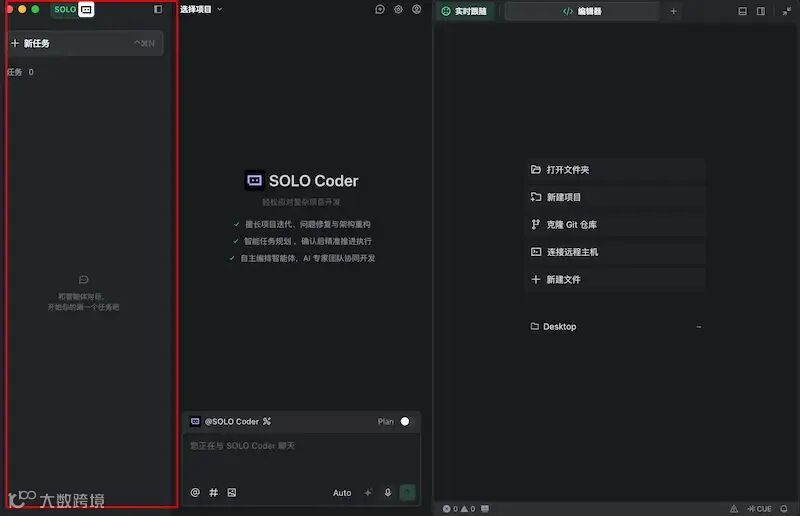Toggle the SOLO mode switch
Image resolution: width=800 pixels, height=516 pixels.
click(73, 9)
